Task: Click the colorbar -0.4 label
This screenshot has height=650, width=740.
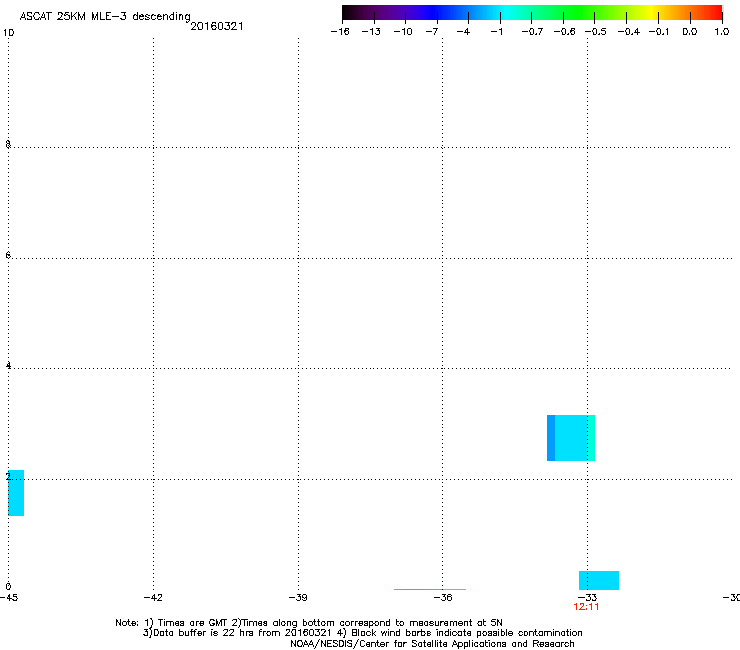Action: (x=628, y=32)
